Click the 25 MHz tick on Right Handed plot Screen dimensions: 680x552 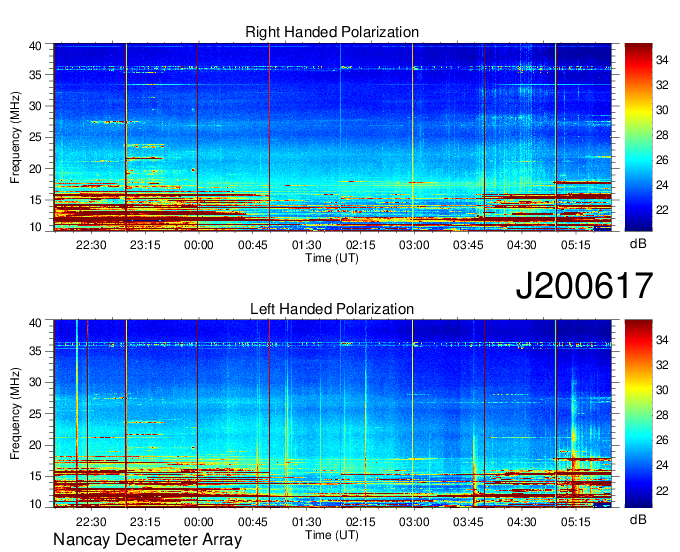click(x=36, y=137)
